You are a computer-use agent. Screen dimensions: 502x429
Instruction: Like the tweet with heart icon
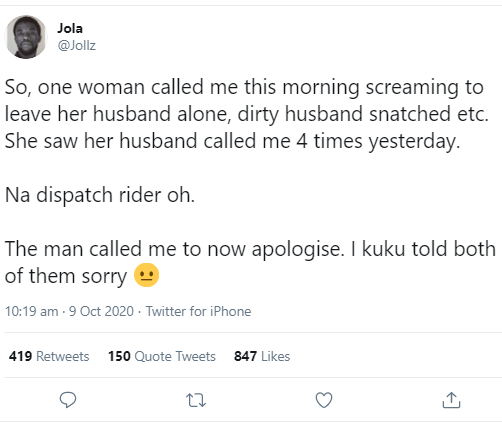[324, 400]
